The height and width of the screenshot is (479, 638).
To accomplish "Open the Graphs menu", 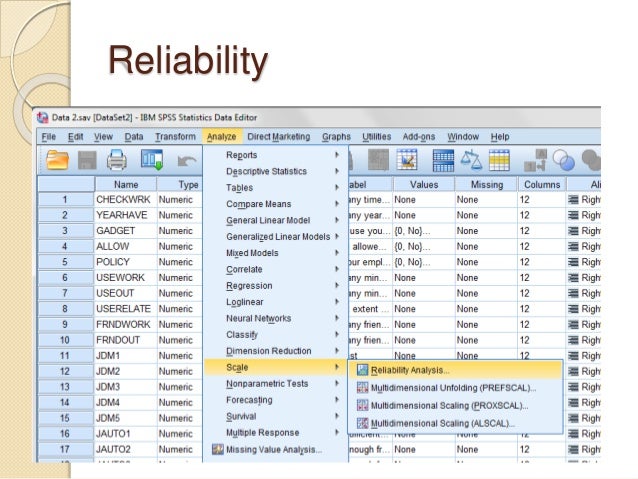I will [336, 137].
